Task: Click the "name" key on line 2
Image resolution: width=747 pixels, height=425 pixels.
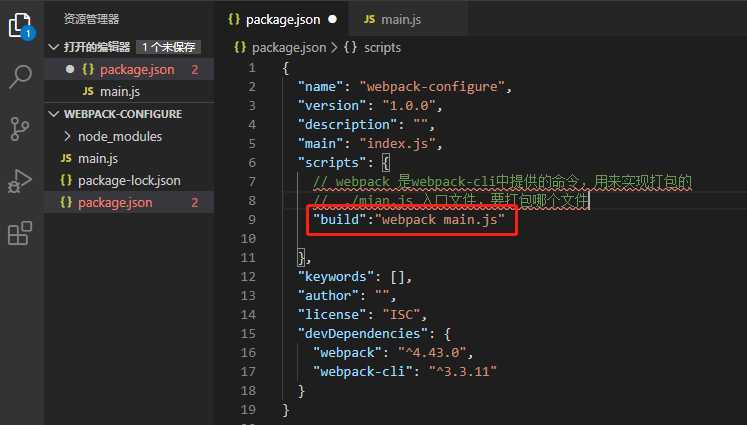Action: 320,87
